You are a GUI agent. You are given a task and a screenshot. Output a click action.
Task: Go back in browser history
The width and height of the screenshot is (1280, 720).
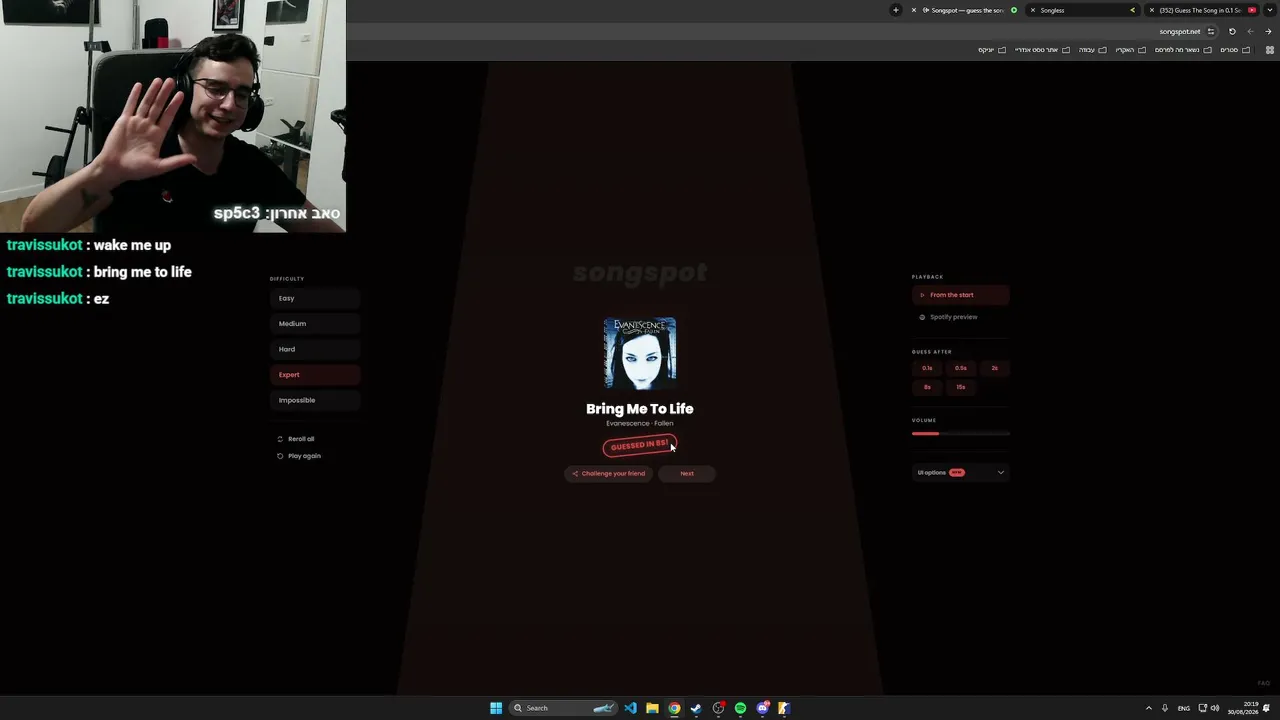pyautogui.click(x=1268, y=31)
